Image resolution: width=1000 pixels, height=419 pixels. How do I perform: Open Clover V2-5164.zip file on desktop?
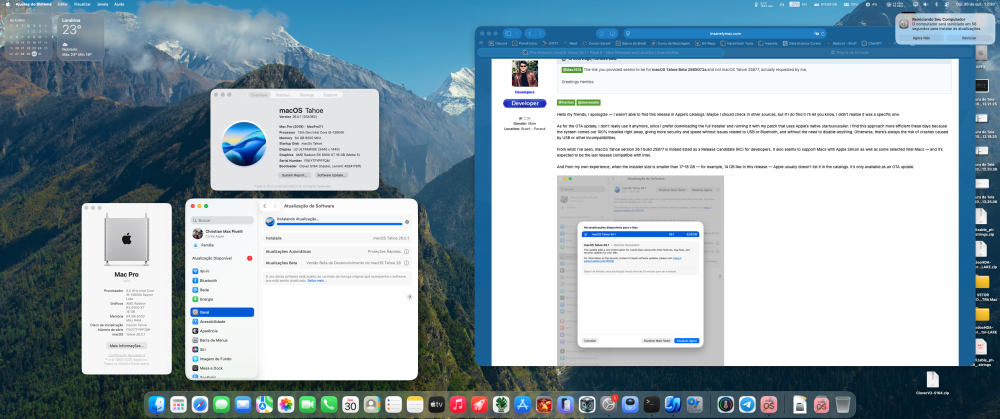click(932, 383)
